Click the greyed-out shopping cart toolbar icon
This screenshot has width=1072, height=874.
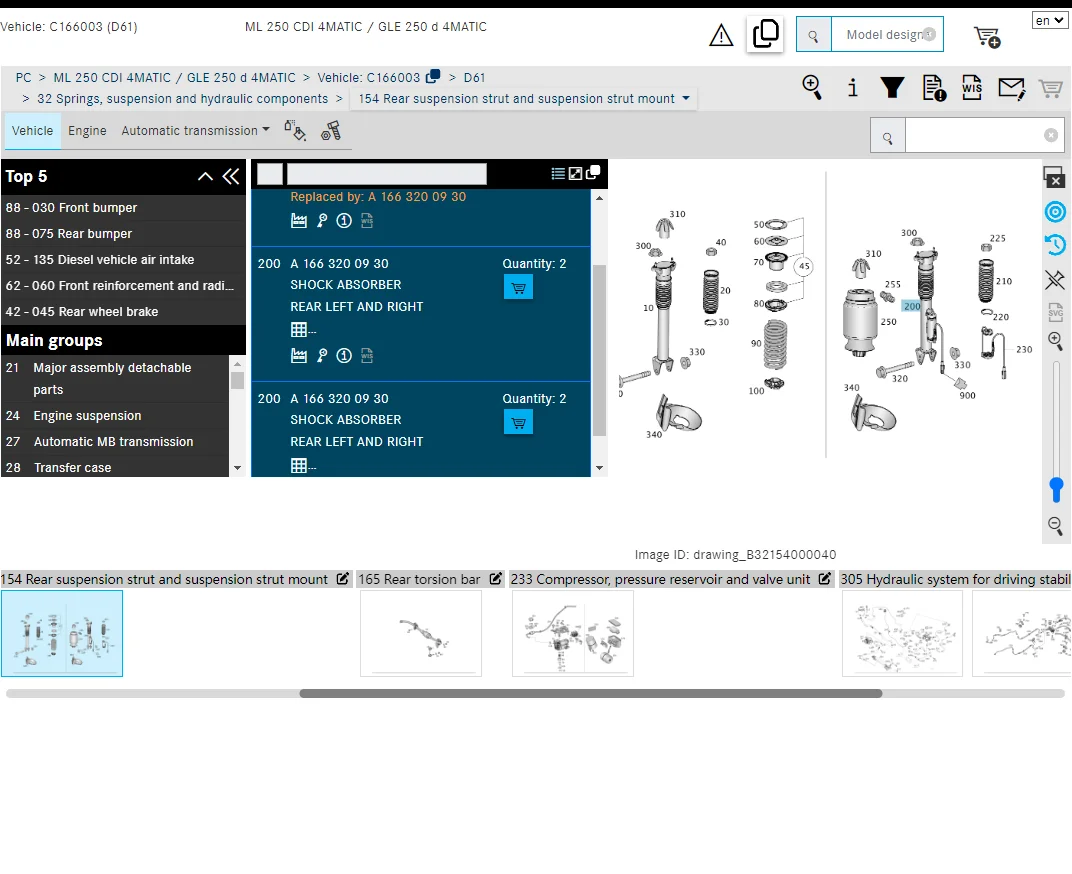1050,88
